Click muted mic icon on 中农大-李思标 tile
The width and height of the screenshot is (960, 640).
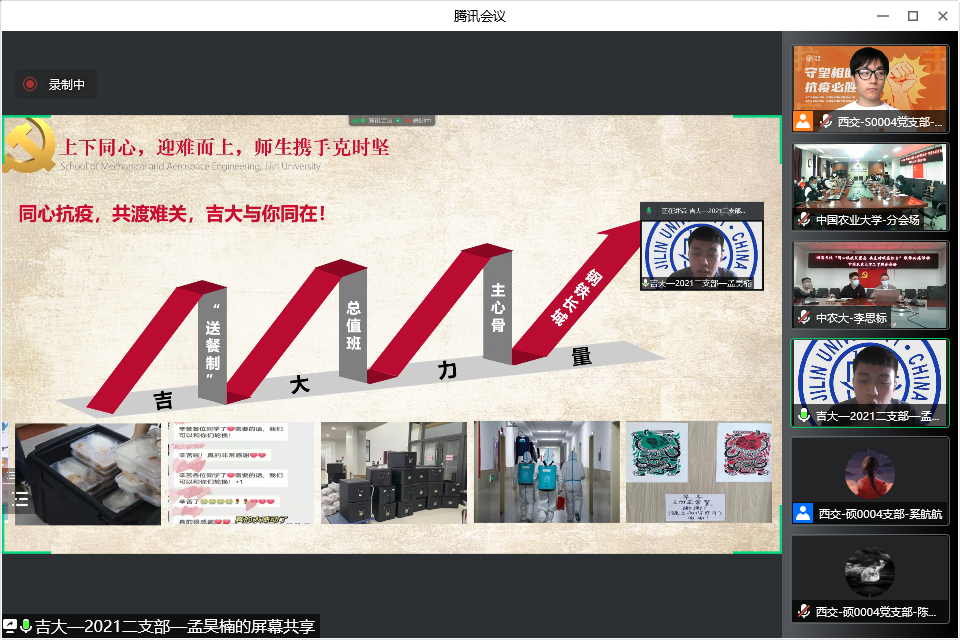pyautogui.click(x=804, y=317)
